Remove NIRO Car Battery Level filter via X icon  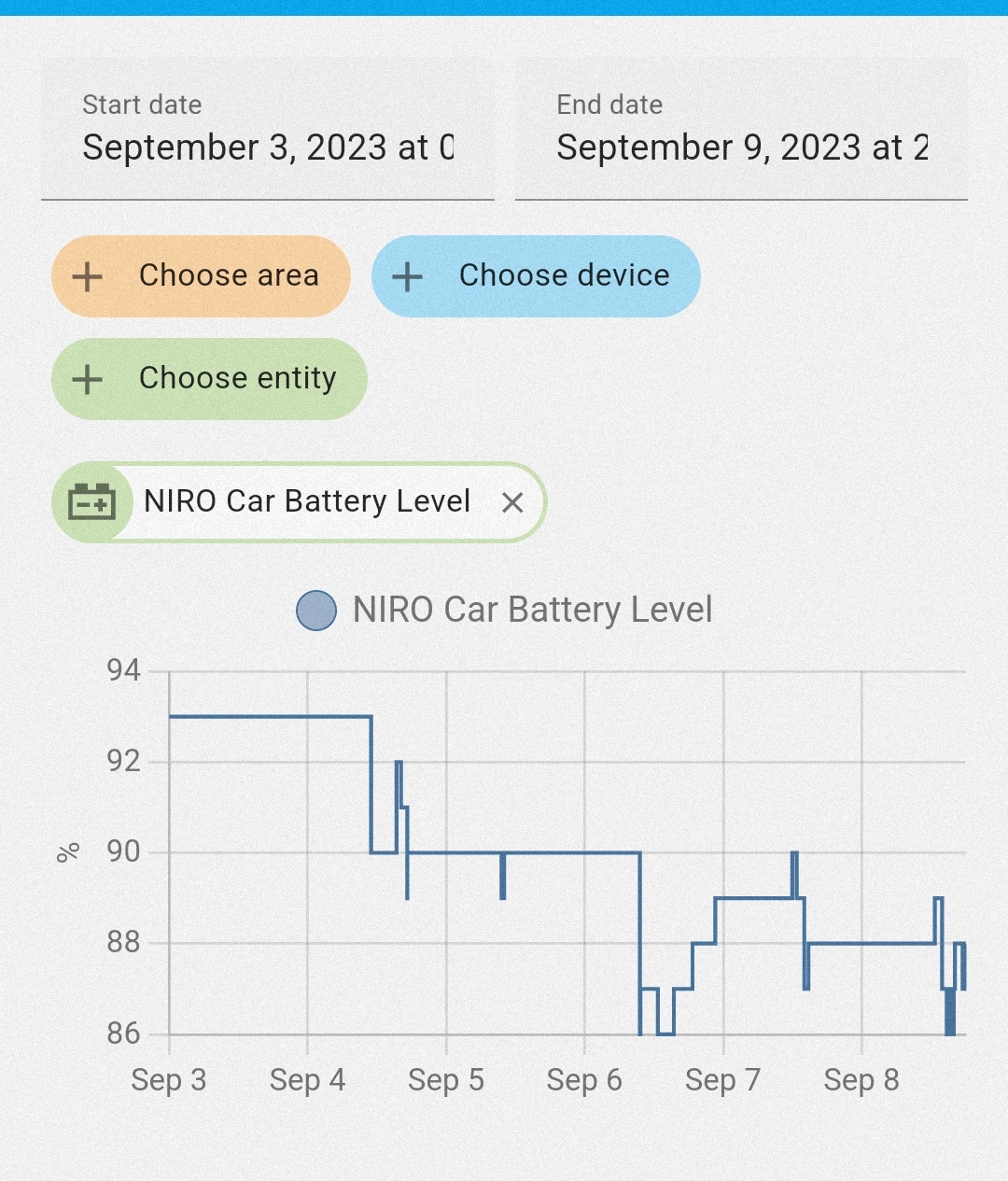click(513, 502)
